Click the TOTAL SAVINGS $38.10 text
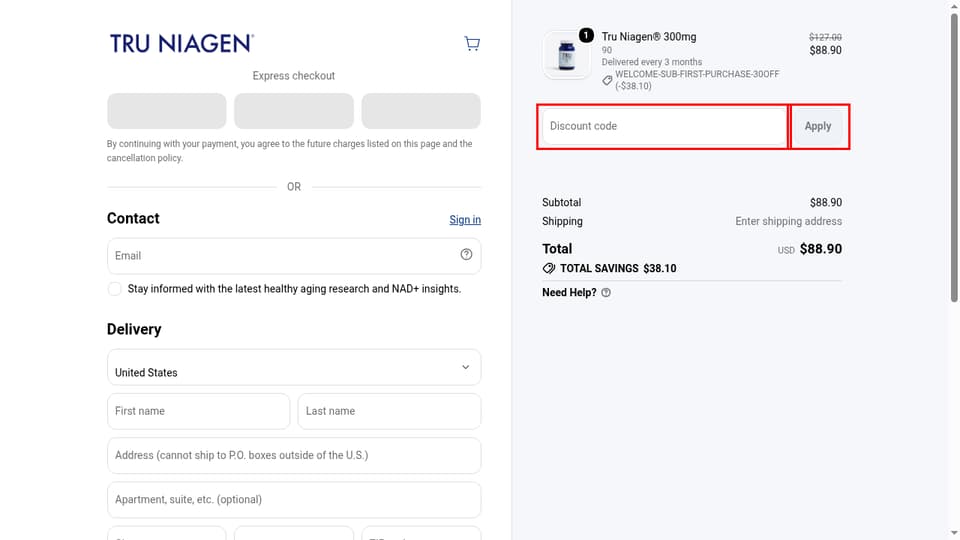 click(618, 268)
